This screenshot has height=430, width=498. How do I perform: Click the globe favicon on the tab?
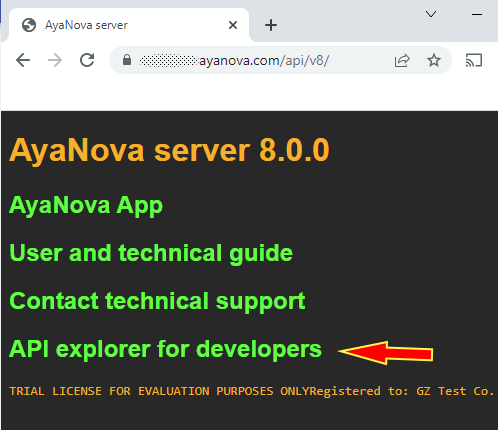[29, 25]
